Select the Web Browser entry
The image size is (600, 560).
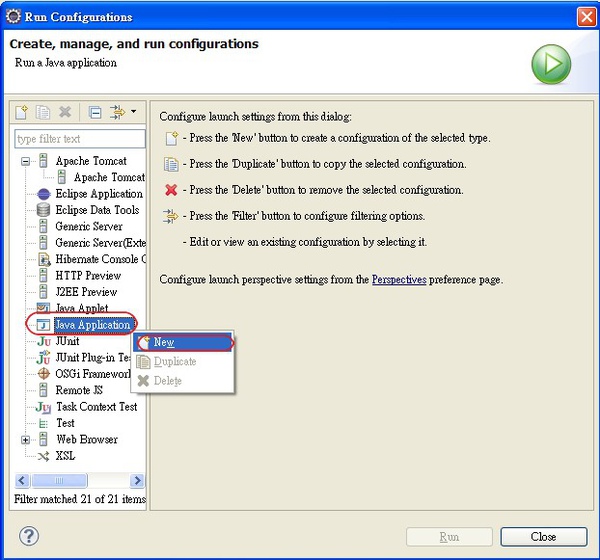[87, 439]
